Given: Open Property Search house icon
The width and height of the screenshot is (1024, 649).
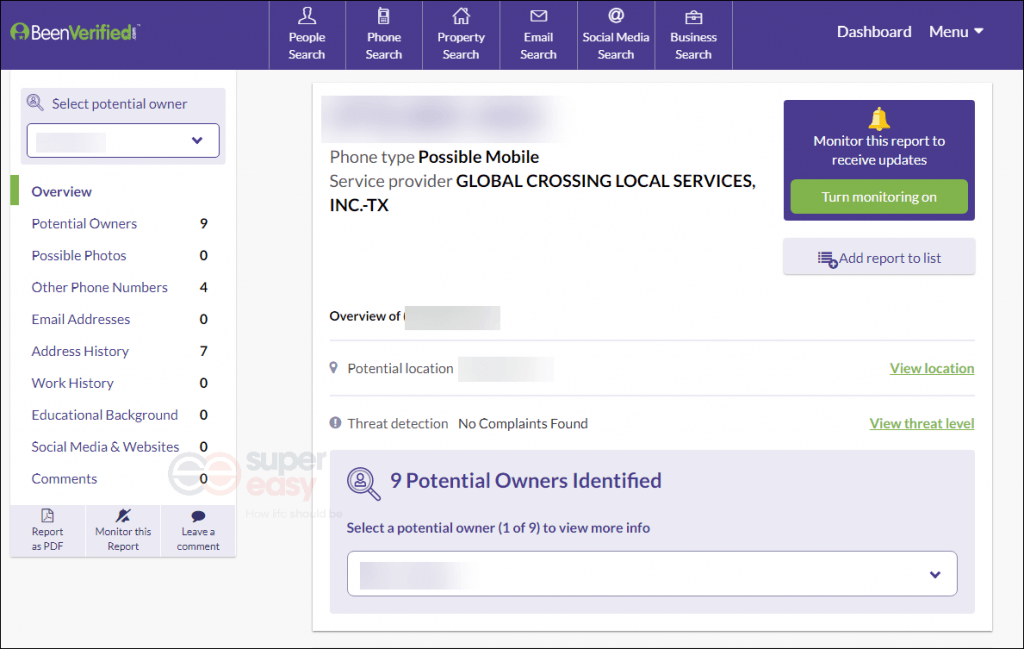Looking at the screenshot, I should [461, 15].
